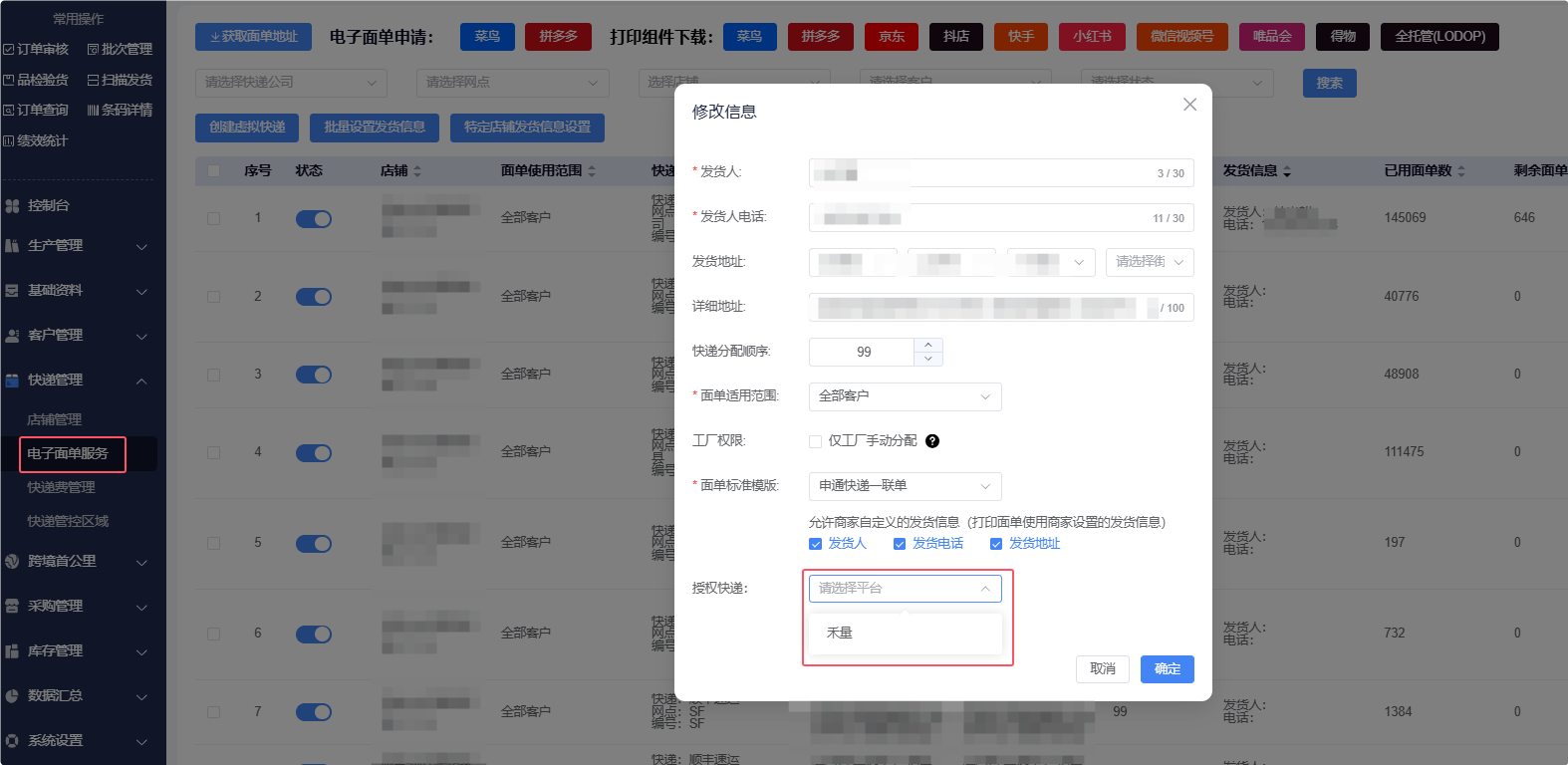Toggle the status switch for row 3

314,375
